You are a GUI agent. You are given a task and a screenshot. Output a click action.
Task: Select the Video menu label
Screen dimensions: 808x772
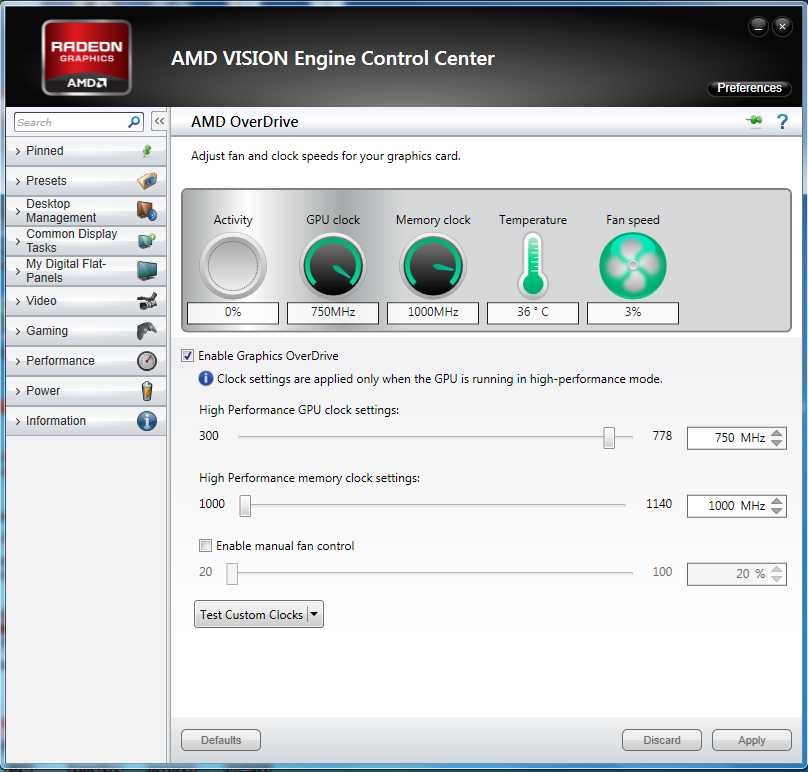pos(41,301)
